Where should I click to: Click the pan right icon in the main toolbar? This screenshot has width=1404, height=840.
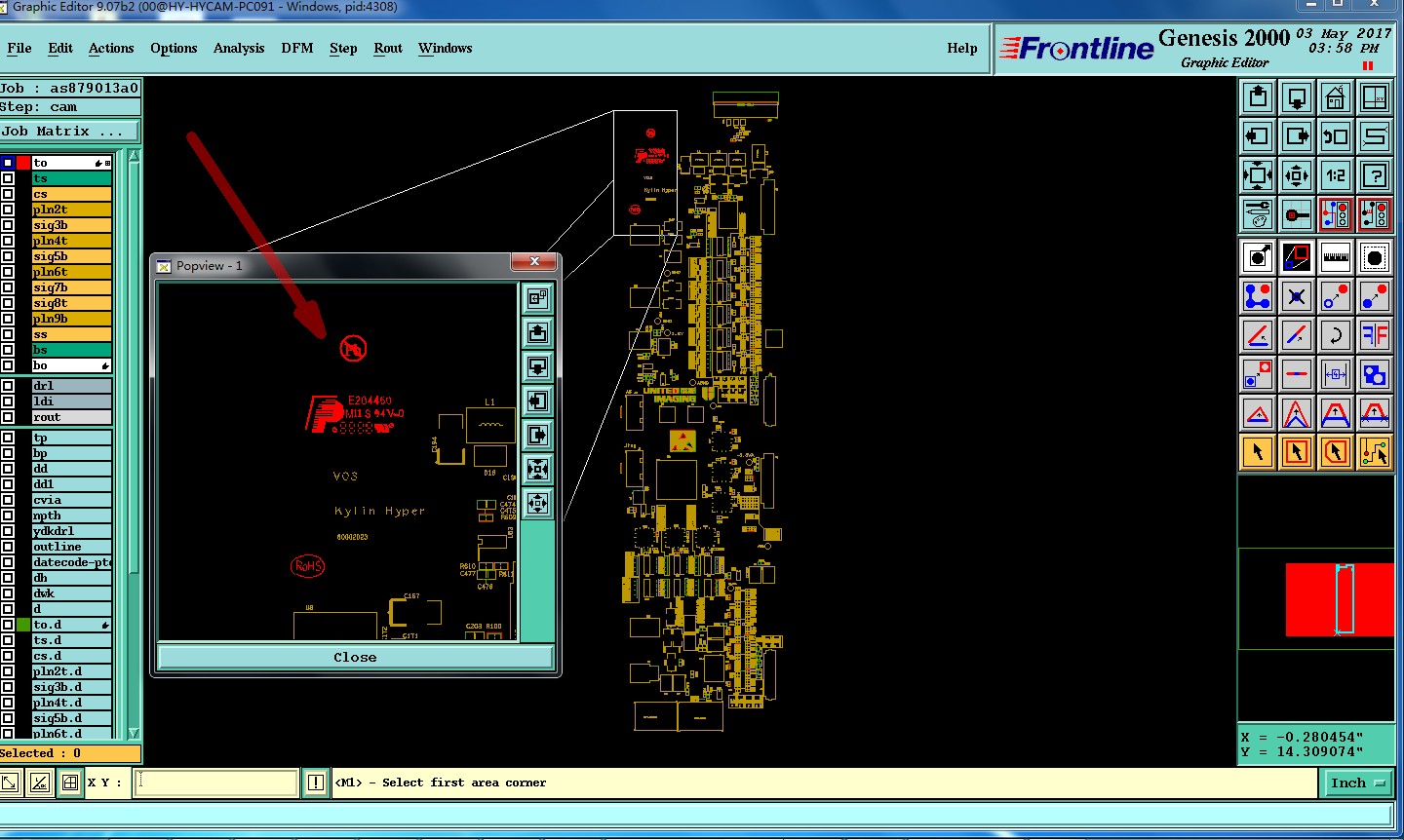coord(1297,136)
